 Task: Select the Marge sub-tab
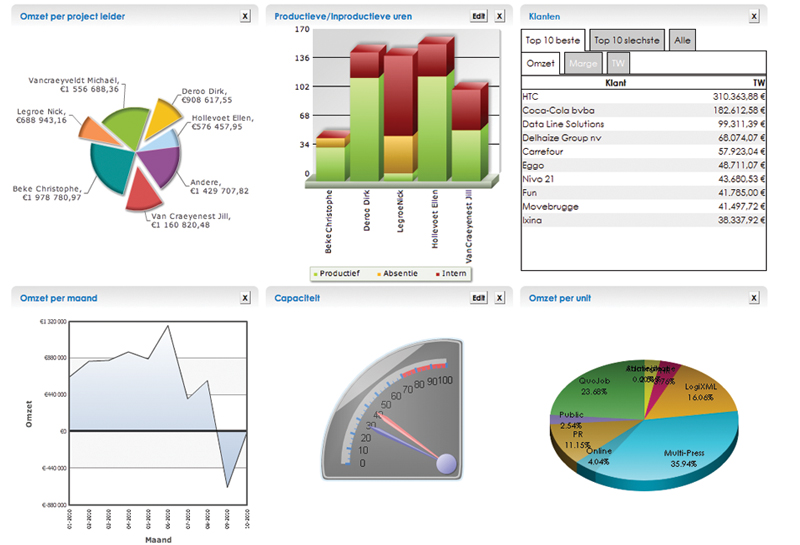point(583,64)
